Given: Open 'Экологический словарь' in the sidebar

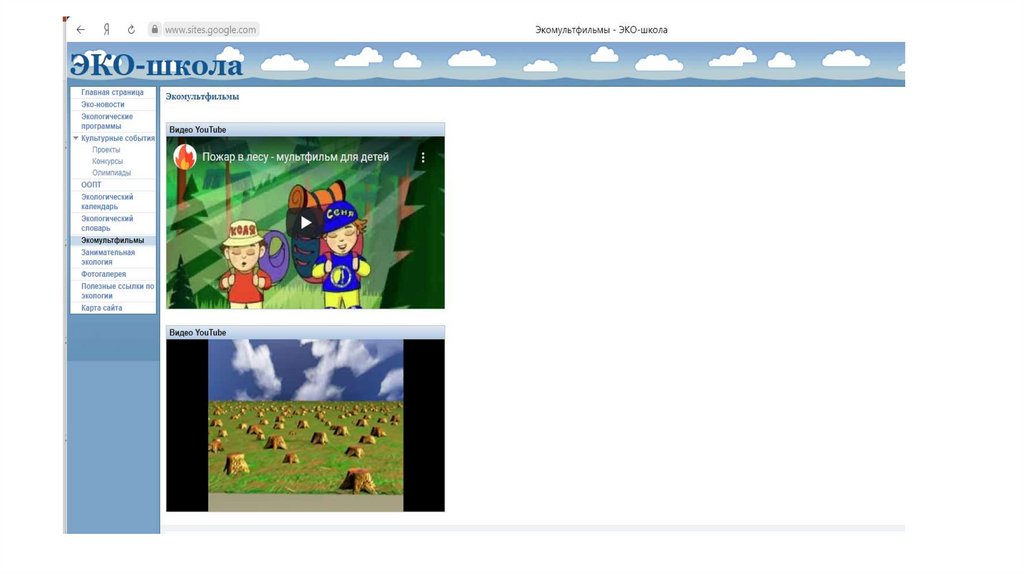Looking at the screenshot, I should coord(107,223).
